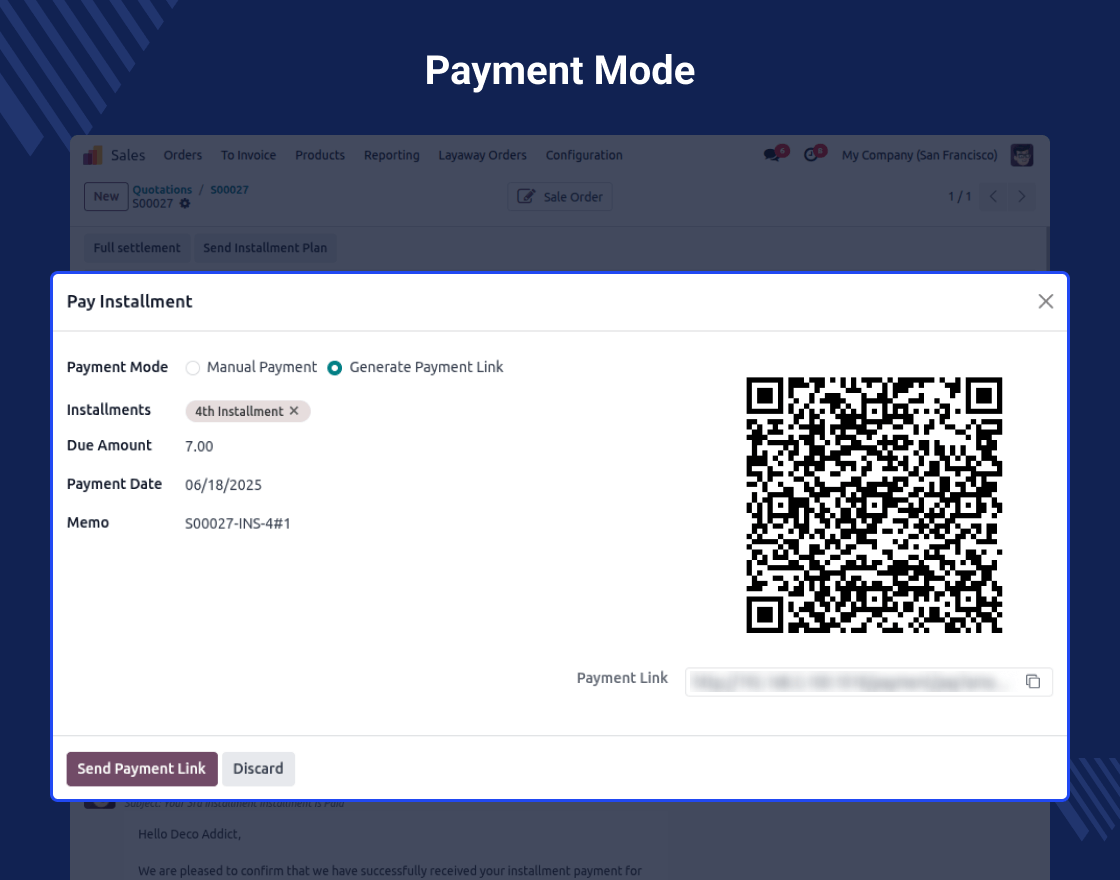Click the Full settlement button
The height and width of the screenshot is (880, 1120).
(137, 248)
